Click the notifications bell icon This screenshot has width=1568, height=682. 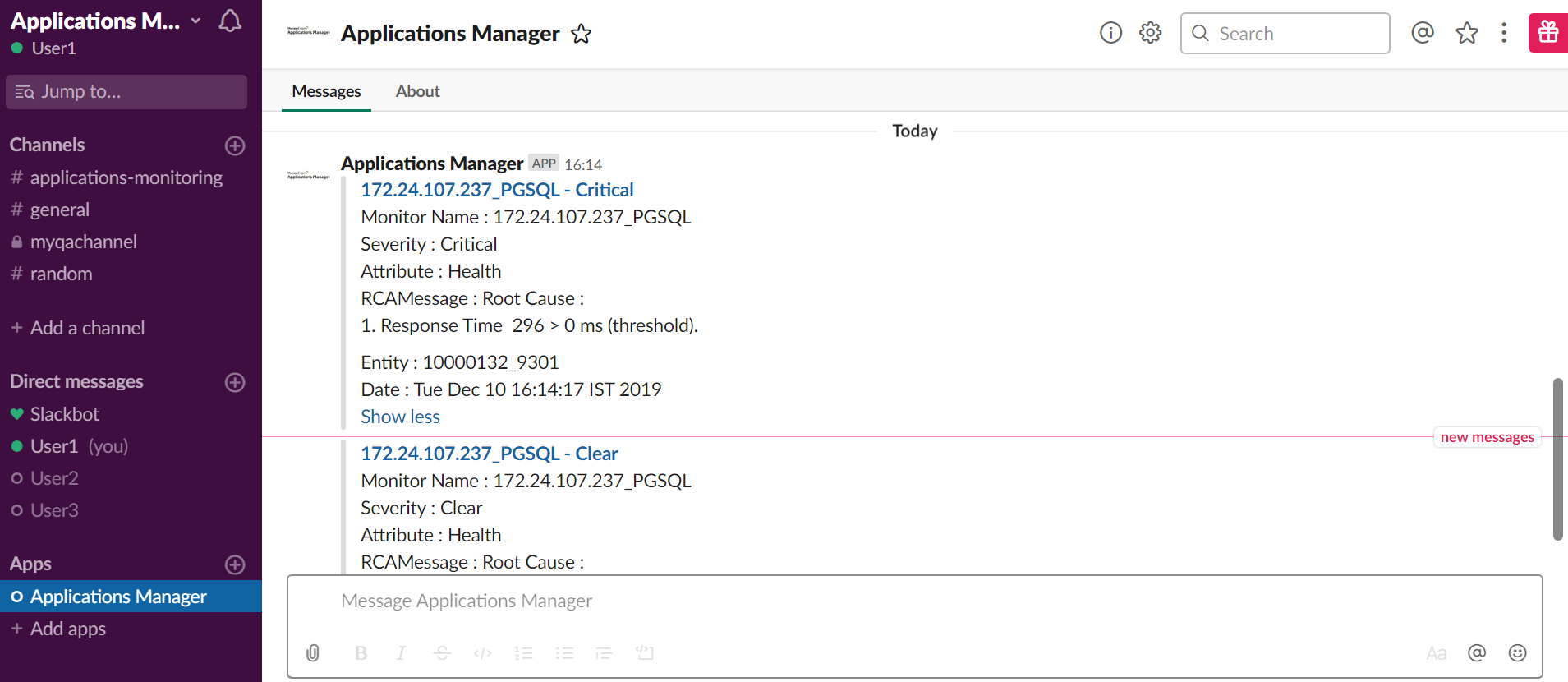click(230, 21)
